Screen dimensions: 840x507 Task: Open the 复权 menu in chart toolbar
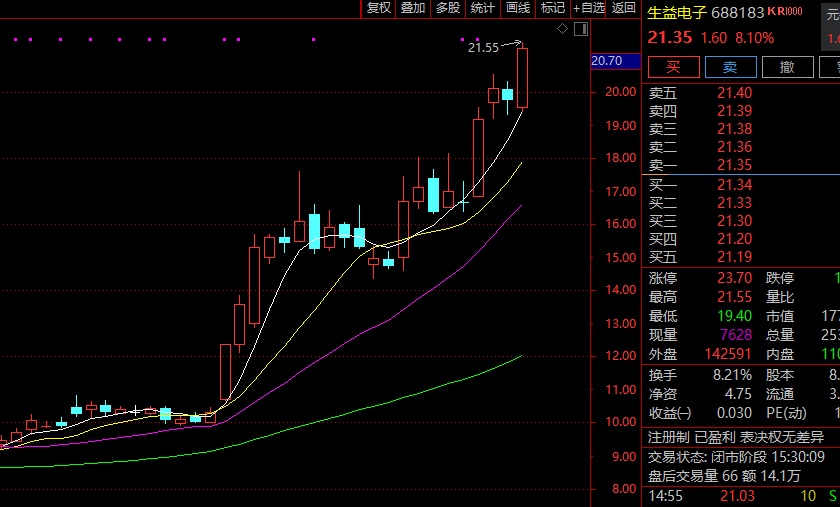click(x=379, y=8)
